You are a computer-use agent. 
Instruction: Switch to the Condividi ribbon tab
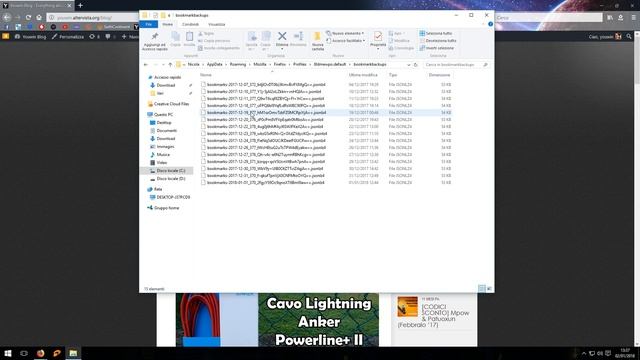click(x=190, y=24)
